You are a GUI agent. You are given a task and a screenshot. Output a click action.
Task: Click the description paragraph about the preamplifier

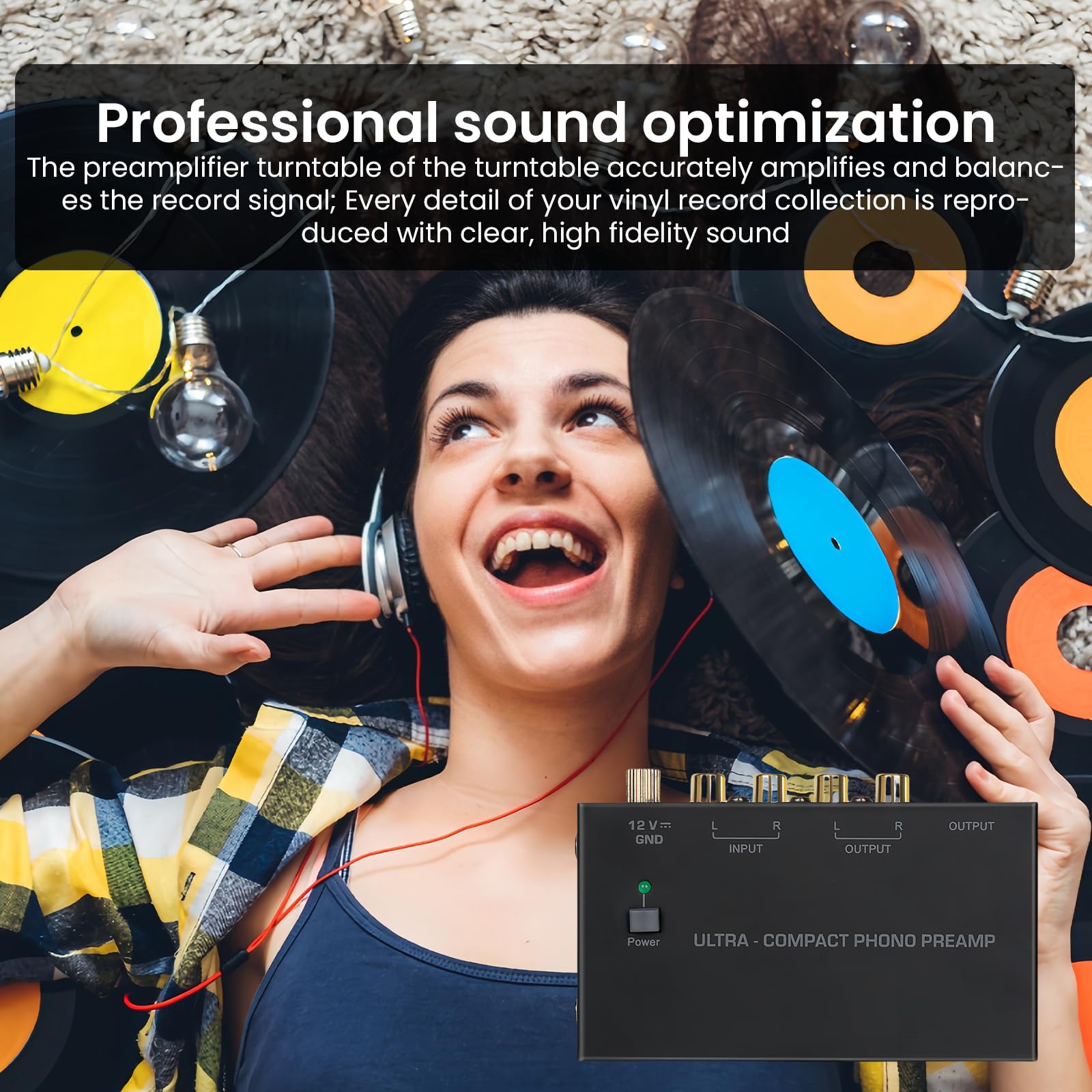tap(545, 201)
